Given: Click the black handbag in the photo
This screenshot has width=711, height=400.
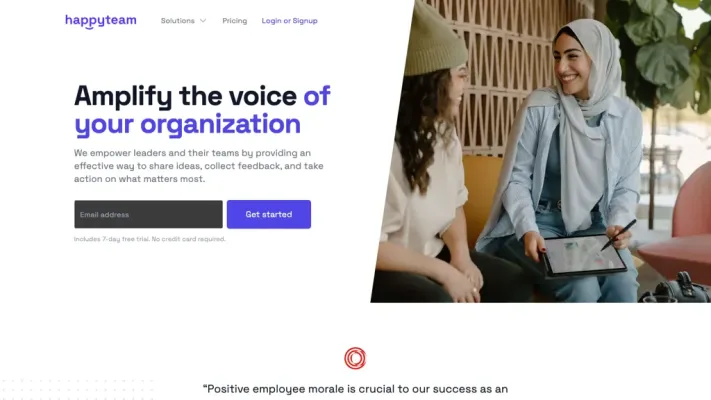Looking at the screenshot, I should [x=677, y=288].
